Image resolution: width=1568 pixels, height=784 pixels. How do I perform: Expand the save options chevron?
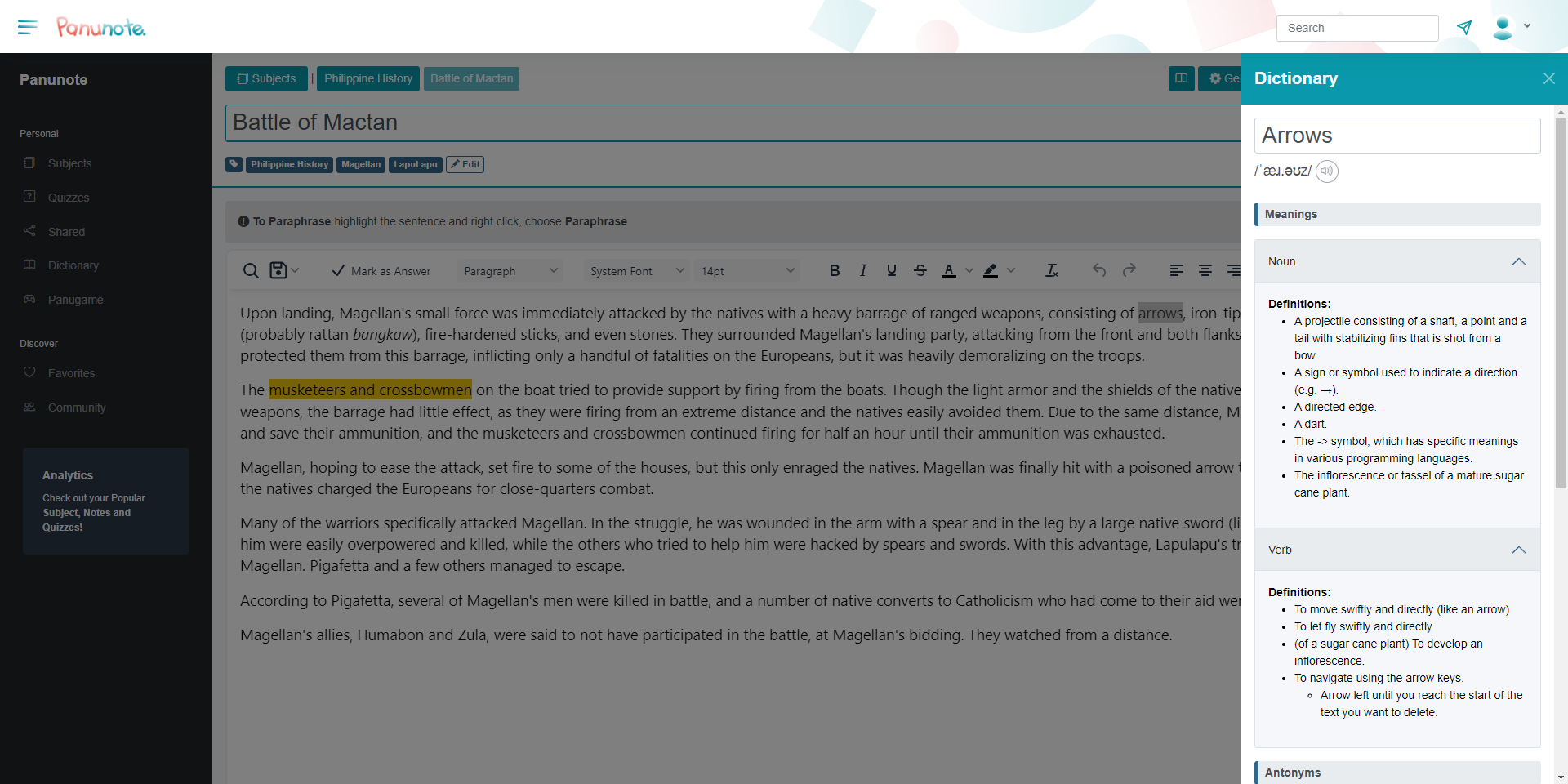point(295,270)
